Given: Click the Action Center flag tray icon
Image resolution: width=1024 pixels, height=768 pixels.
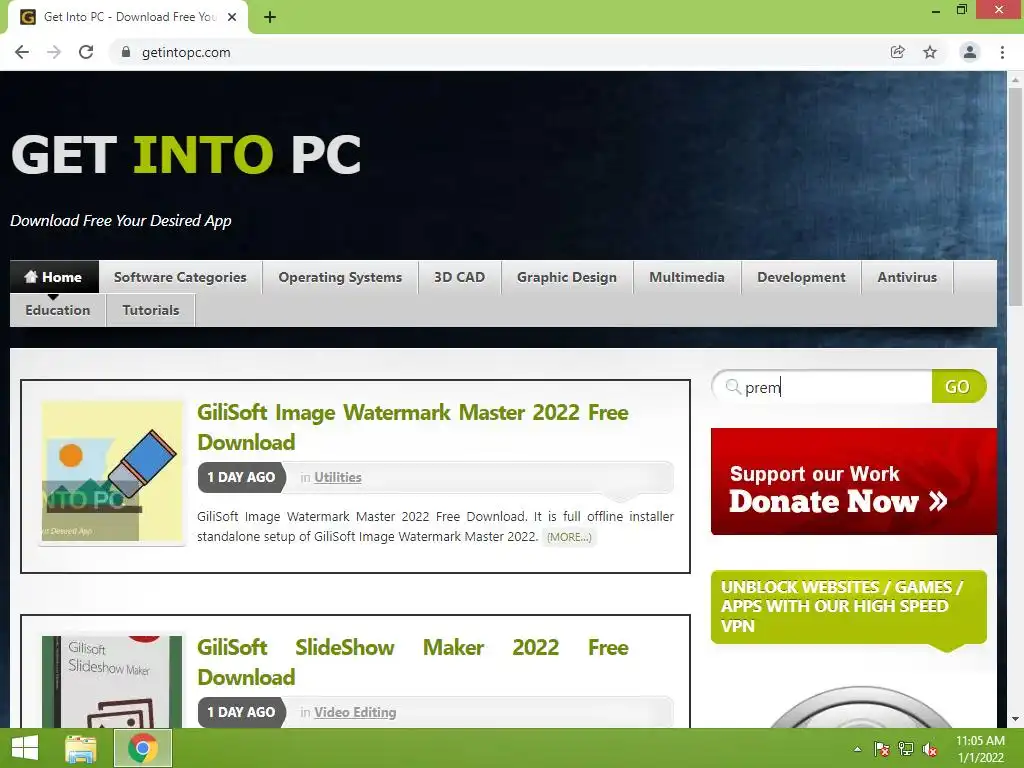Looking at the screenshot, I should coord(882,749).
